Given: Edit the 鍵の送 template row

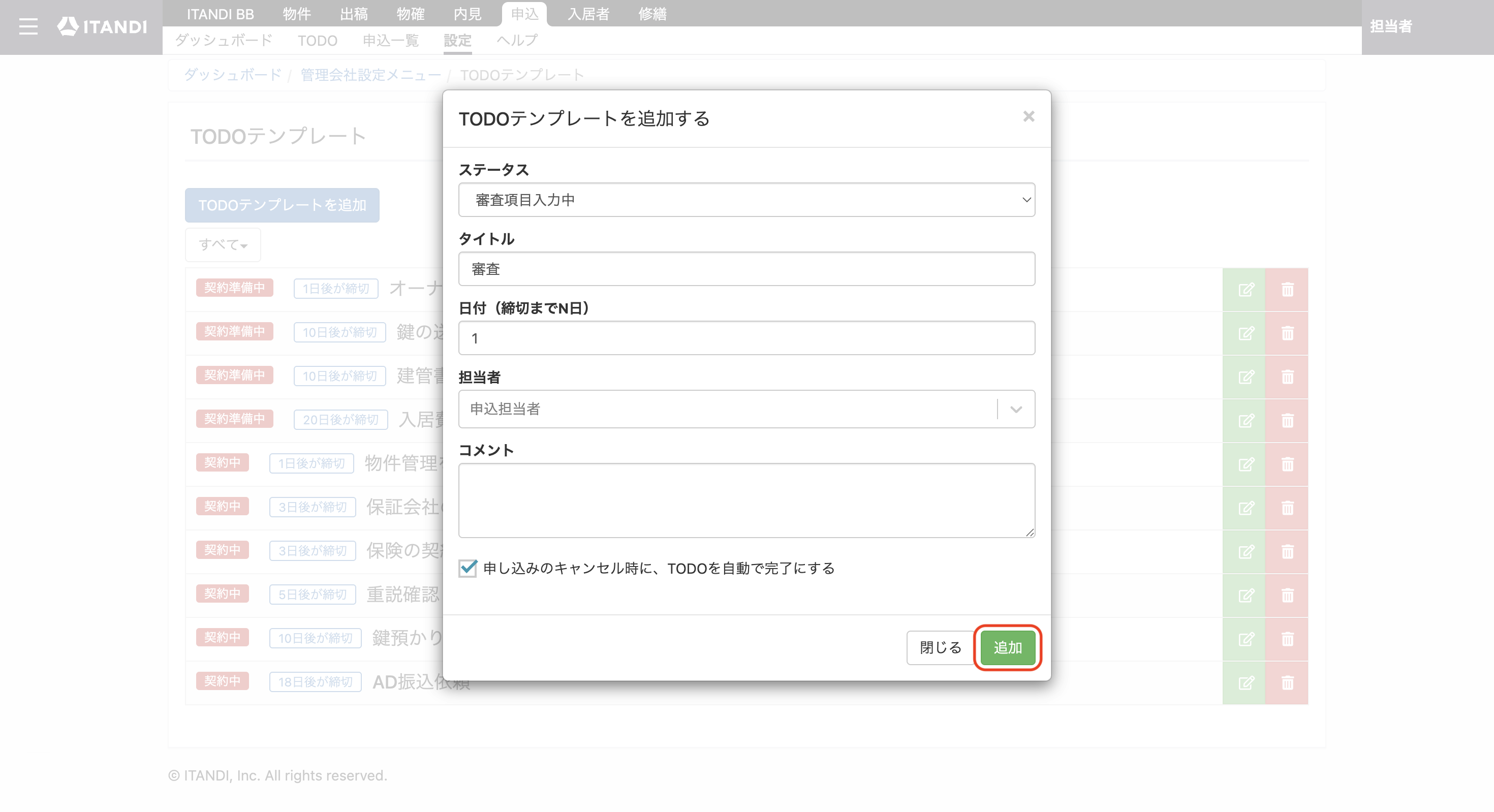Looking at the screenshot, I should (x=1244, y=333).
